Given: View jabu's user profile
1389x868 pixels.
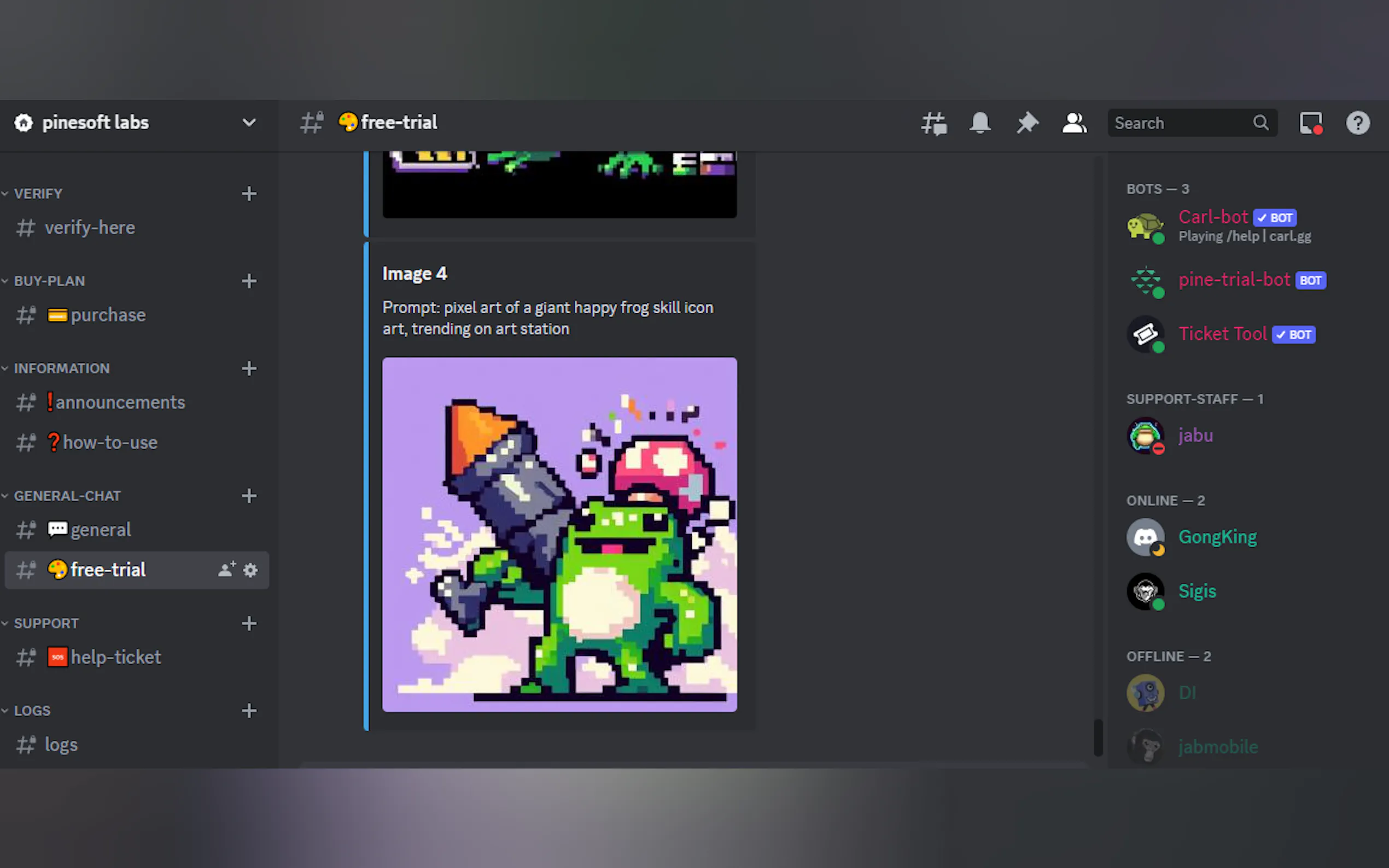Looking at the screenshot, I should tap(1195, 435).
